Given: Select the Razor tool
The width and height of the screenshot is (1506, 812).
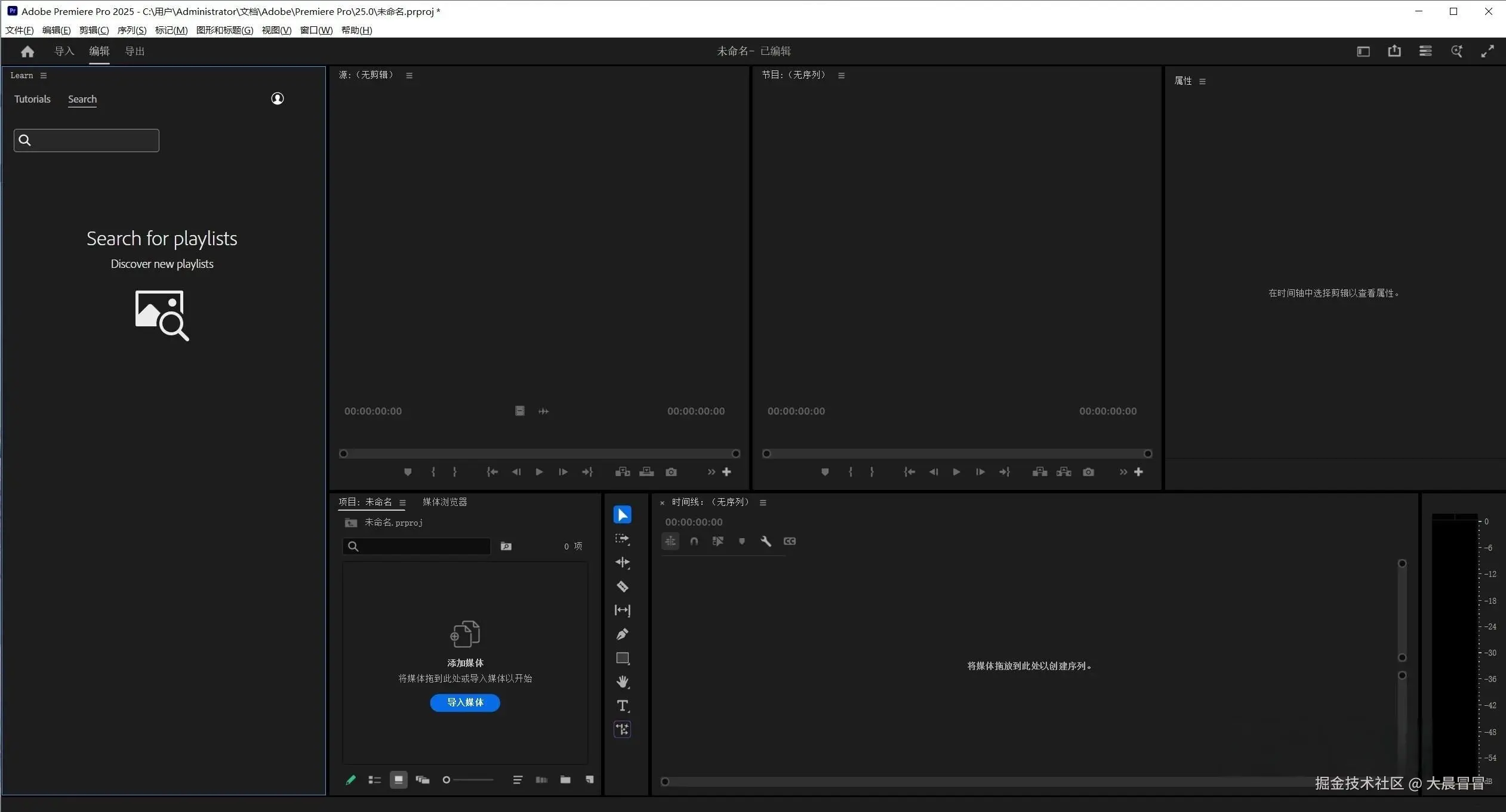Looking at the screenshot, I should coord(622,586).
